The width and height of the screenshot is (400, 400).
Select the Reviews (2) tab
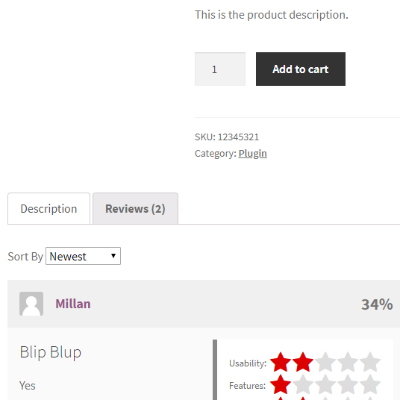tap(135, 209)
